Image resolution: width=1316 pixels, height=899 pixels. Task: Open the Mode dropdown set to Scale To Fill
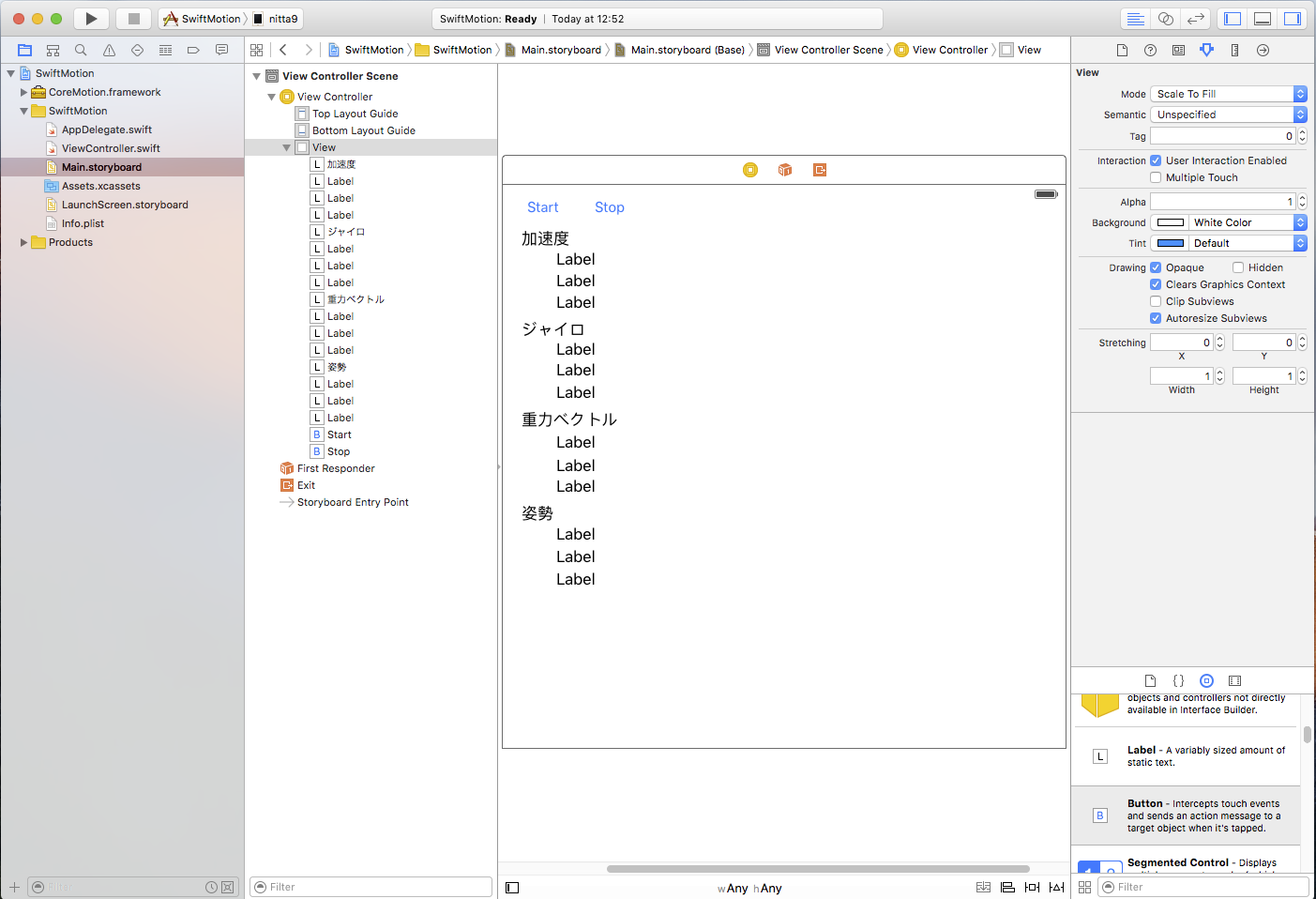pyautogui.click(x=1228, y=94)
